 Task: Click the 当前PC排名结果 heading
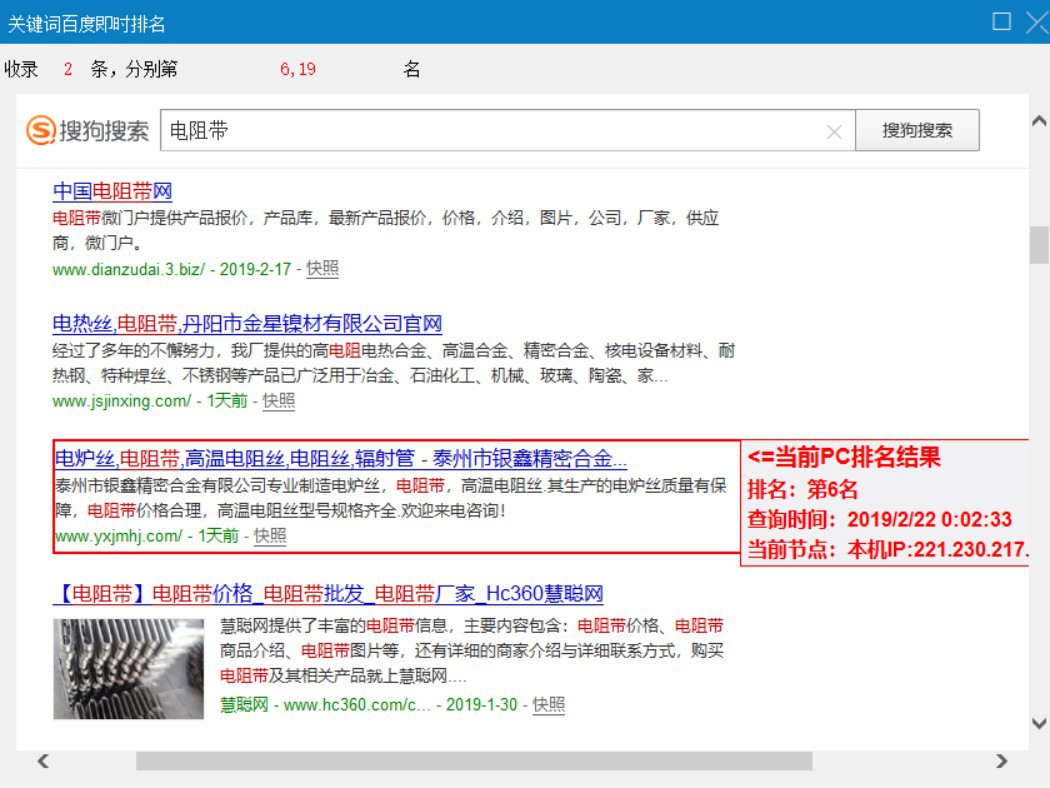click(x=844, y=457)
